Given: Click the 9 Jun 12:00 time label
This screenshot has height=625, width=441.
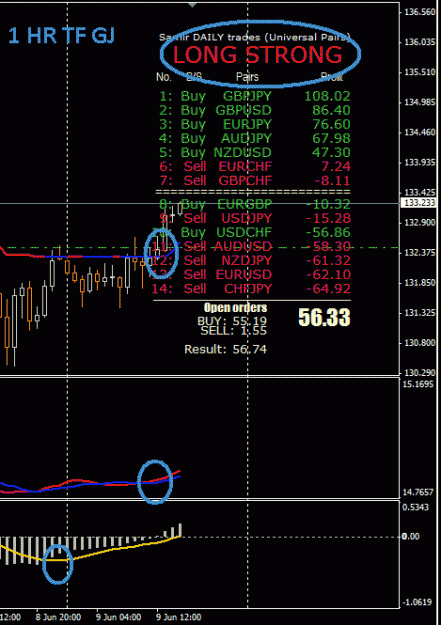Looking at the screenshot, I should coord(179,617).
